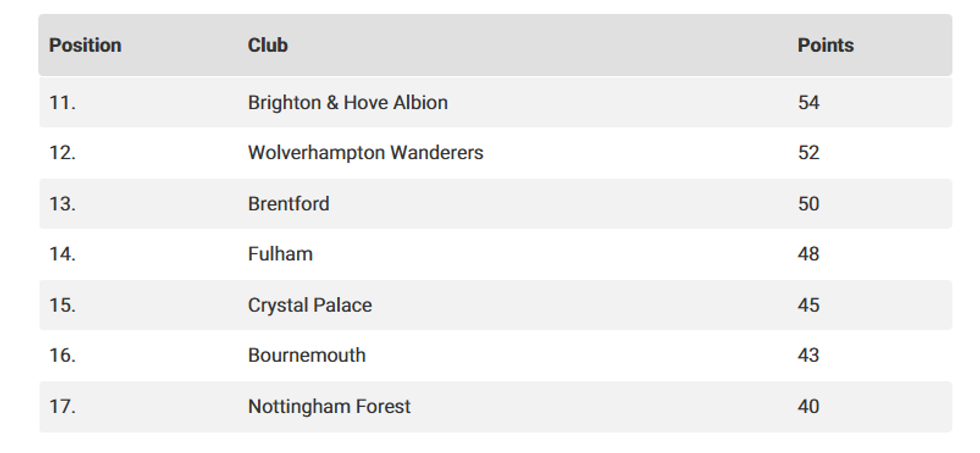The width and height of the screenshot is (980, 453).
Task: Click position number 11. in the table
Action: (x=62, y=102)
